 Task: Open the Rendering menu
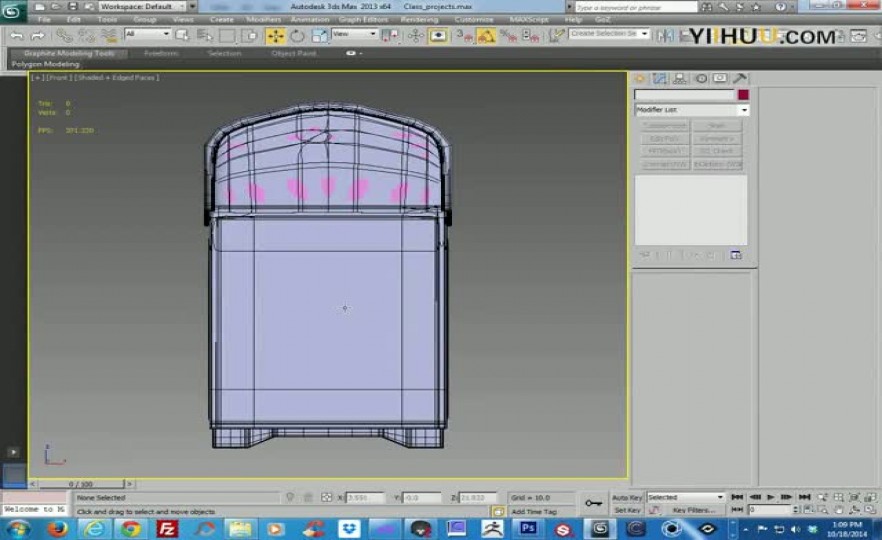[419, 19]
